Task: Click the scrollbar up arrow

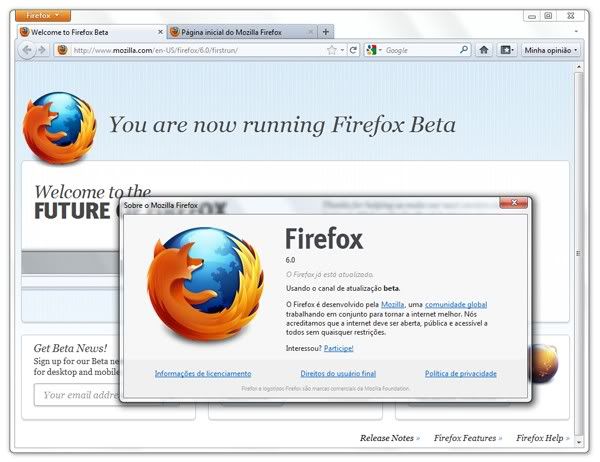Action: pyautogui.click(x=579, y=67)
